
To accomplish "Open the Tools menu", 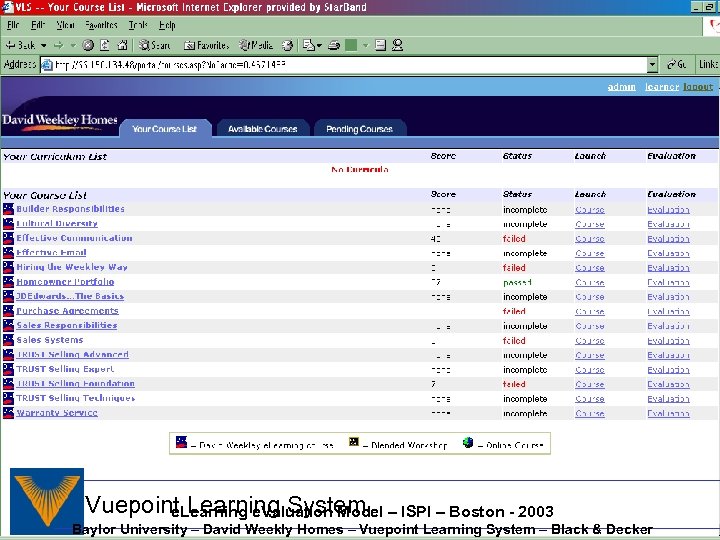I will point(138,25).
